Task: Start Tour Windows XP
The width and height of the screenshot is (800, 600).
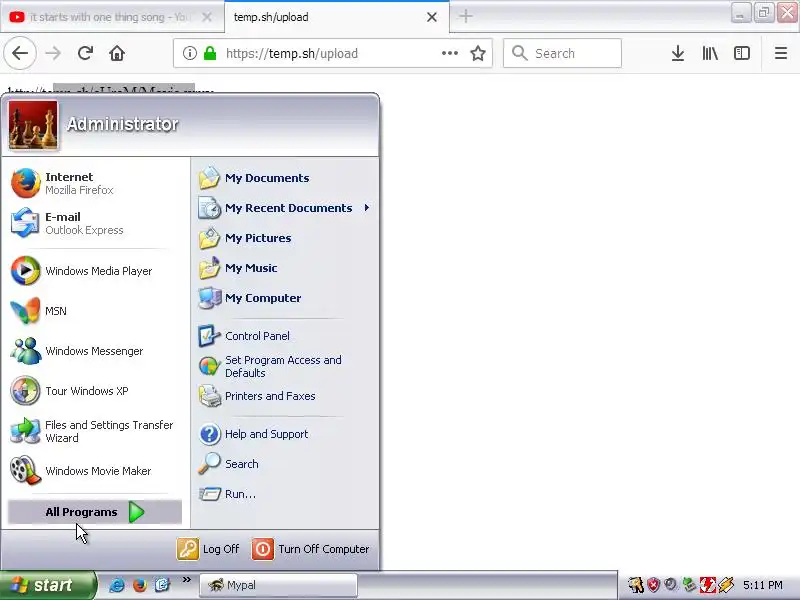Action: point(94,391)
